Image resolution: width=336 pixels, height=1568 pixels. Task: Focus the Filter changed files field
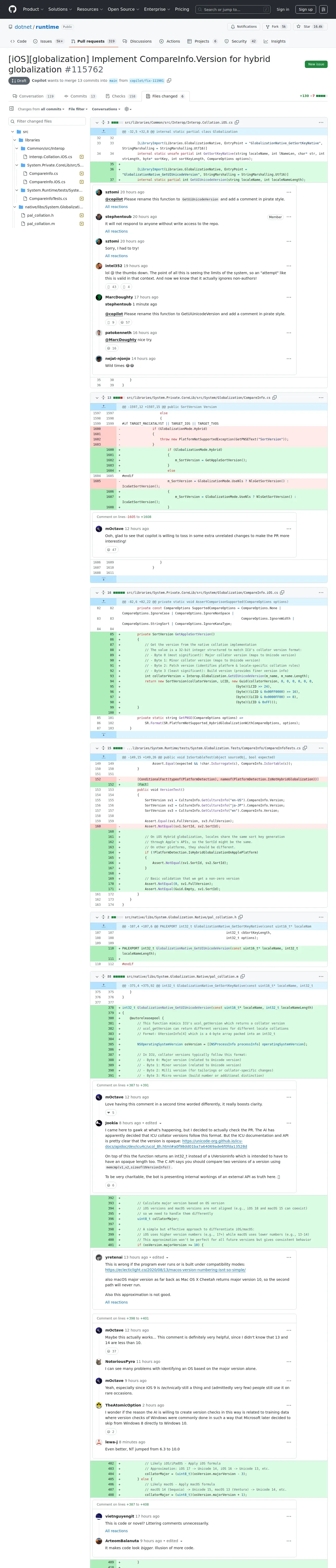coord(47,121)
